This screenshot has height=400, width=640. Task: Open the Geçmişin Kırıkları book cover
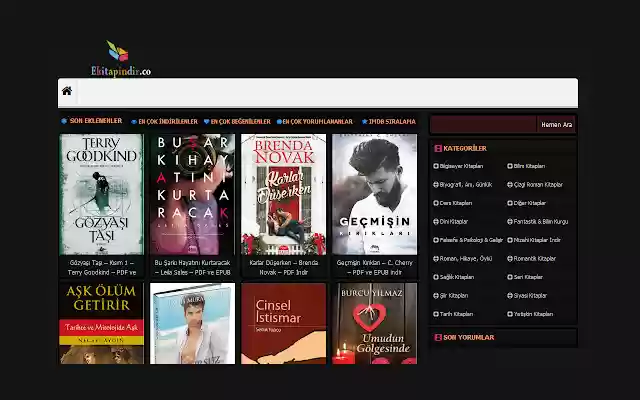[x=375, y=195]
